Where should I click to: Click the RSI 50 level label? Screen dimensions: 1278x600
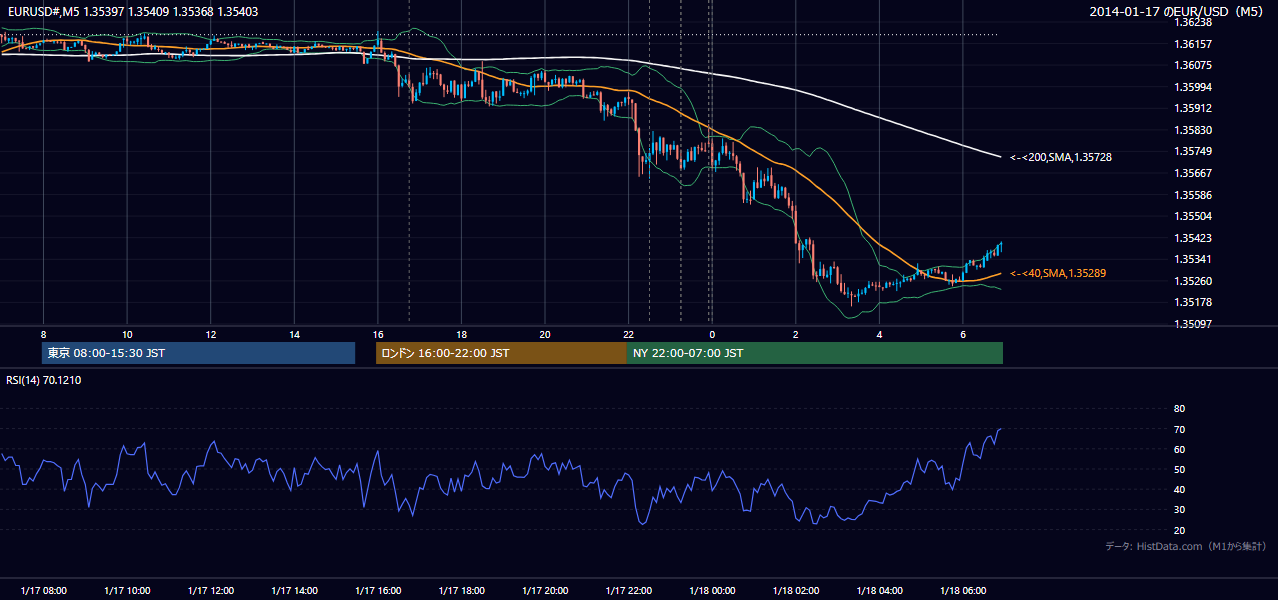1179,469
